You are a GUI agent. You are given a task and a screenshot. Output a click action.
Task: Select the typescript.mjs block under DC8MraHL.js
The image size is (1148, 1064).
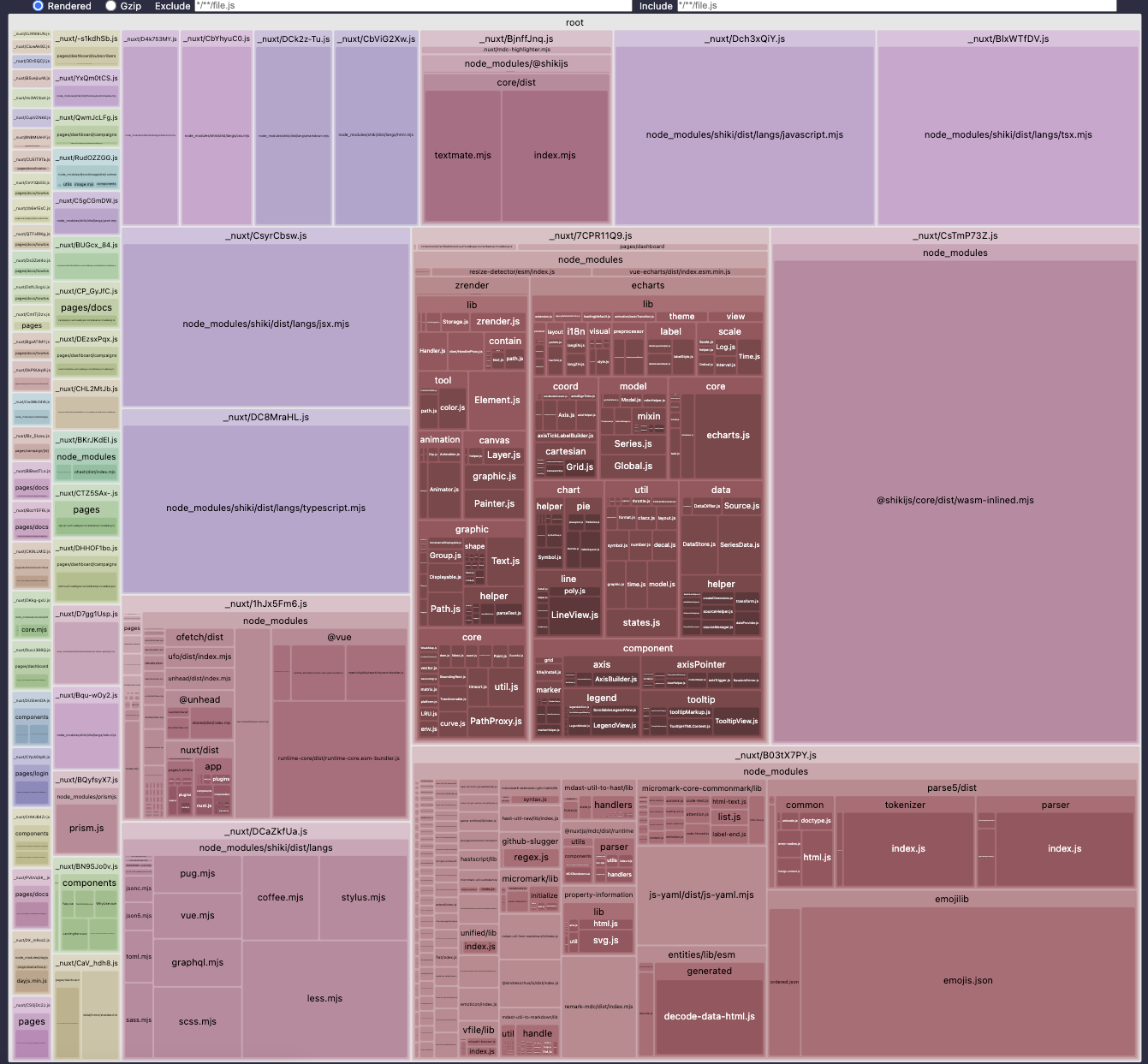point(265,508)
